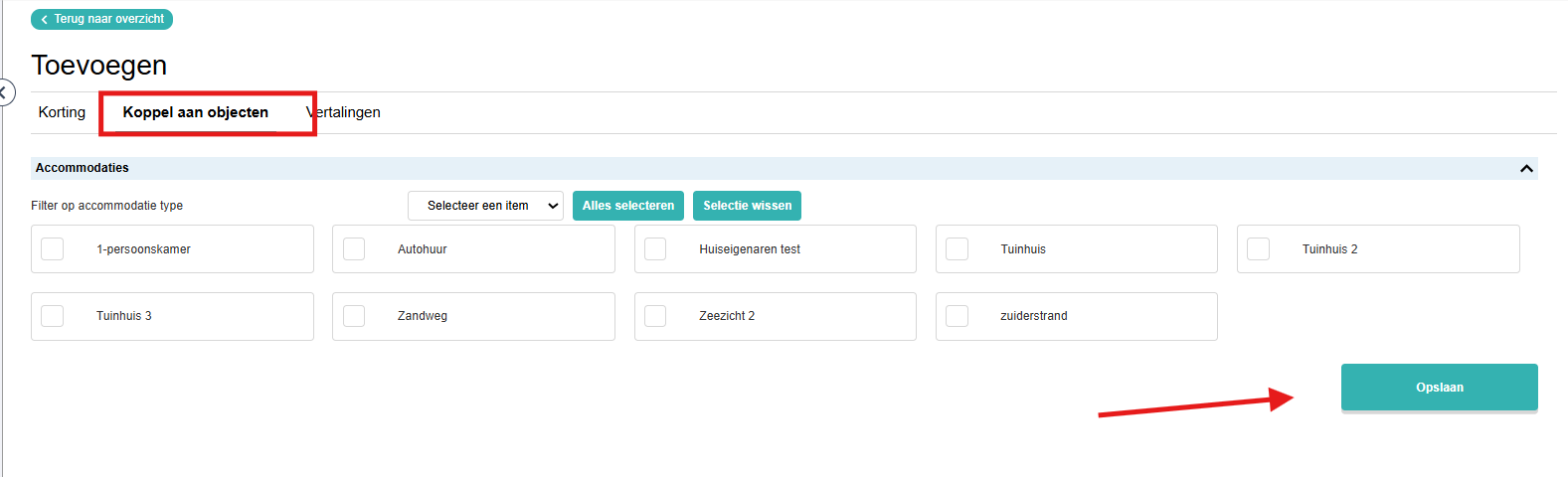Tick the 1-persoonskamer checkbox
The width and height of the screenshot is (1568, 477).
[x=53, y=248]
